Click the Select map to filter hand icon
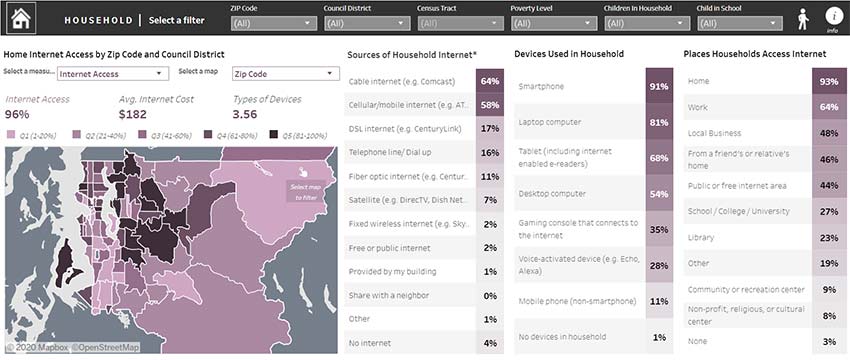 [304, 171]
